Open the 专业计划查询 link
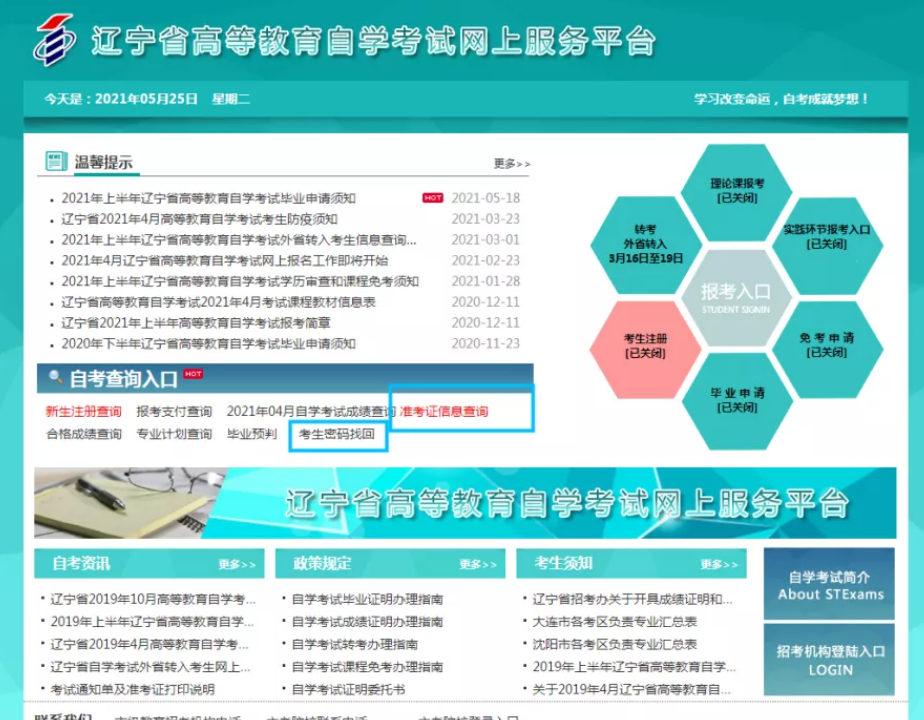The image size is (924, 720). click(174, 434)
